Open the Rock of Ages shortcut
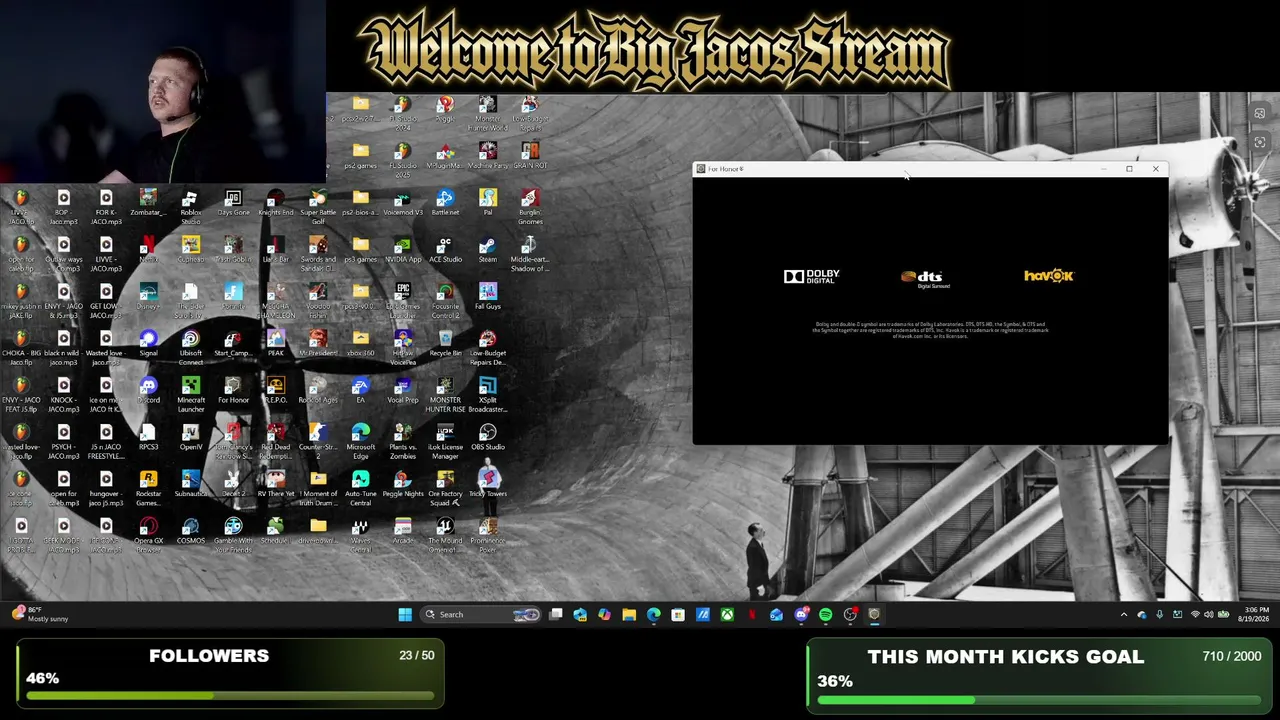1280x720 pixels. [318, 390]
